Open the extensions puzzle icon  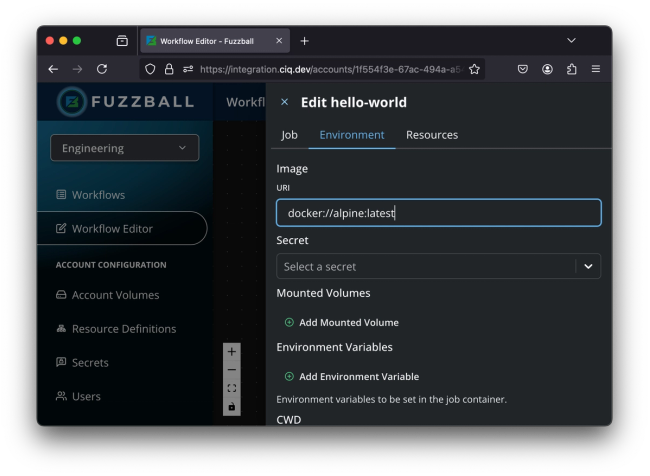coord(572,69)
